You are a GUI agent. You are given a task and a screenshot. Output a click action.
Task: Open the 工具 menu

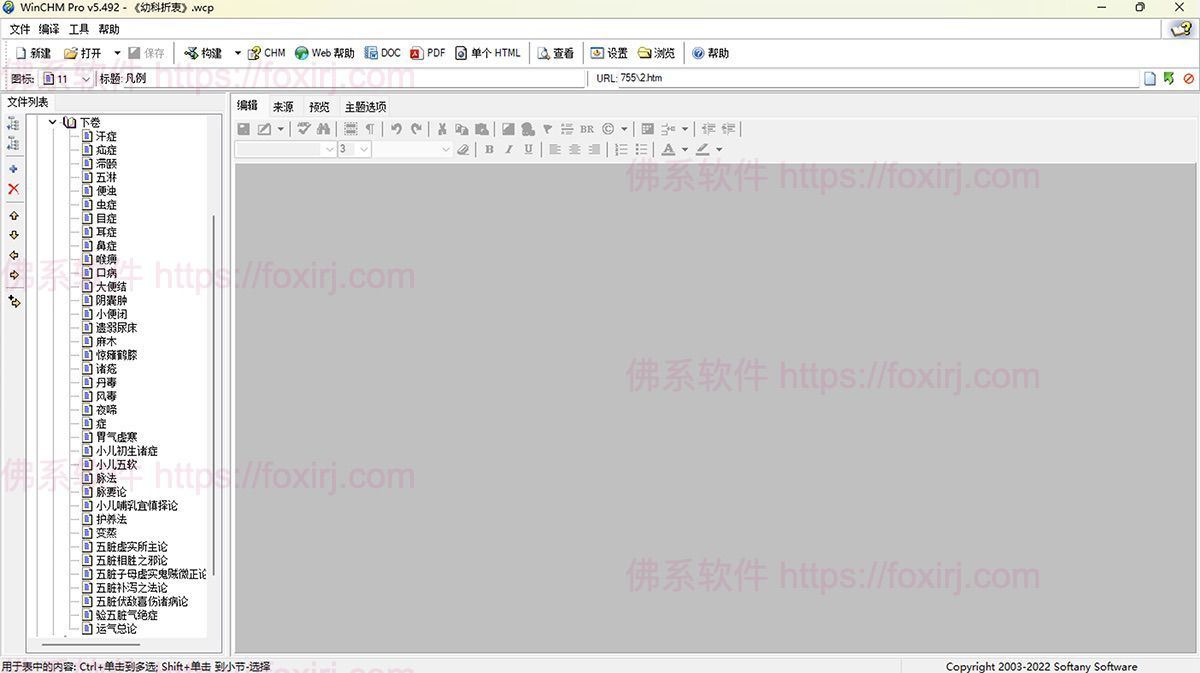(78, 29)
